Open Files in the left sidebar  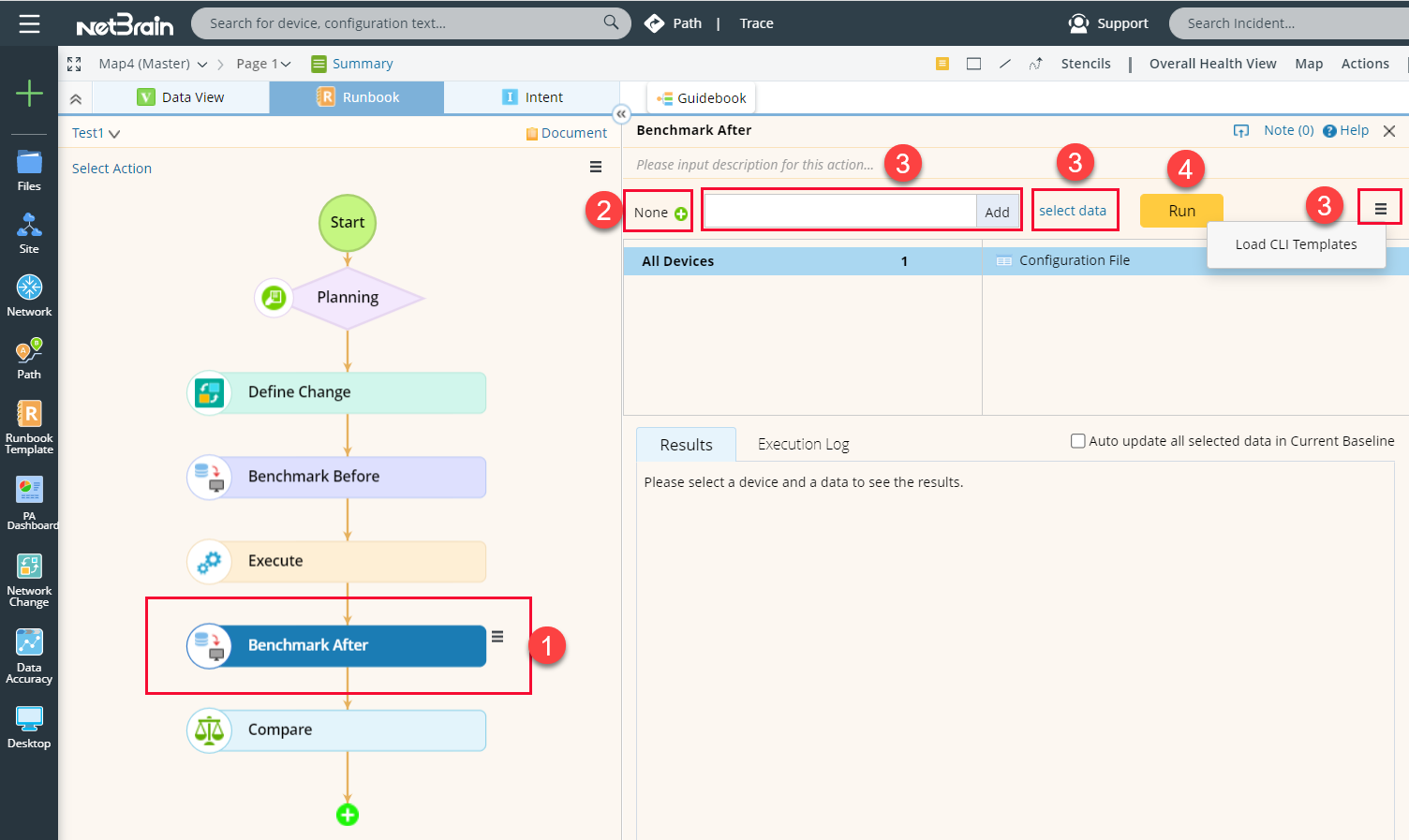point(29,170)
